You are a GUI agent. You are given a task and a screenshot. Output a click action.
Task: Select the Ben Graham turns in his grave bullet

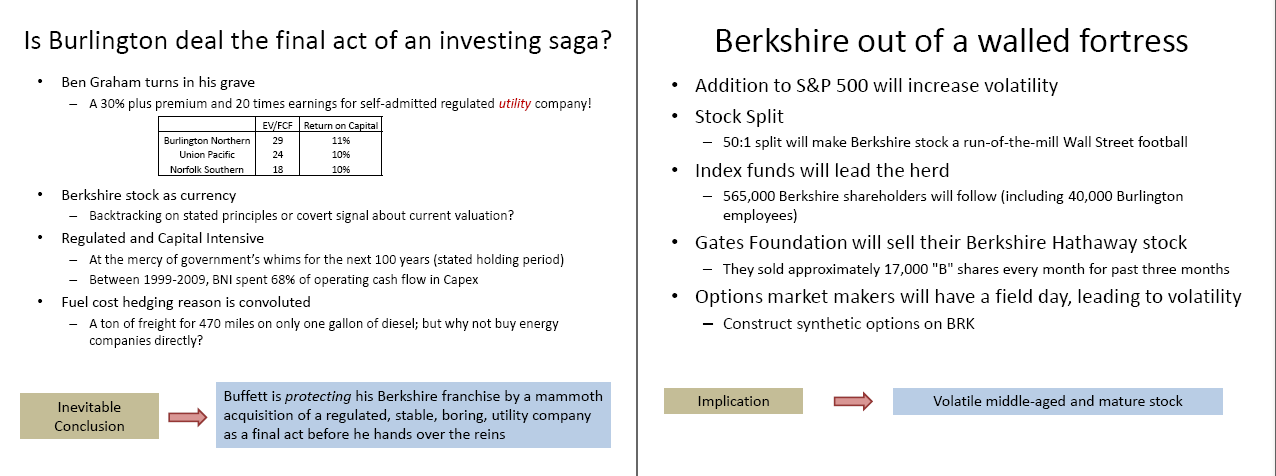point(164,82)
